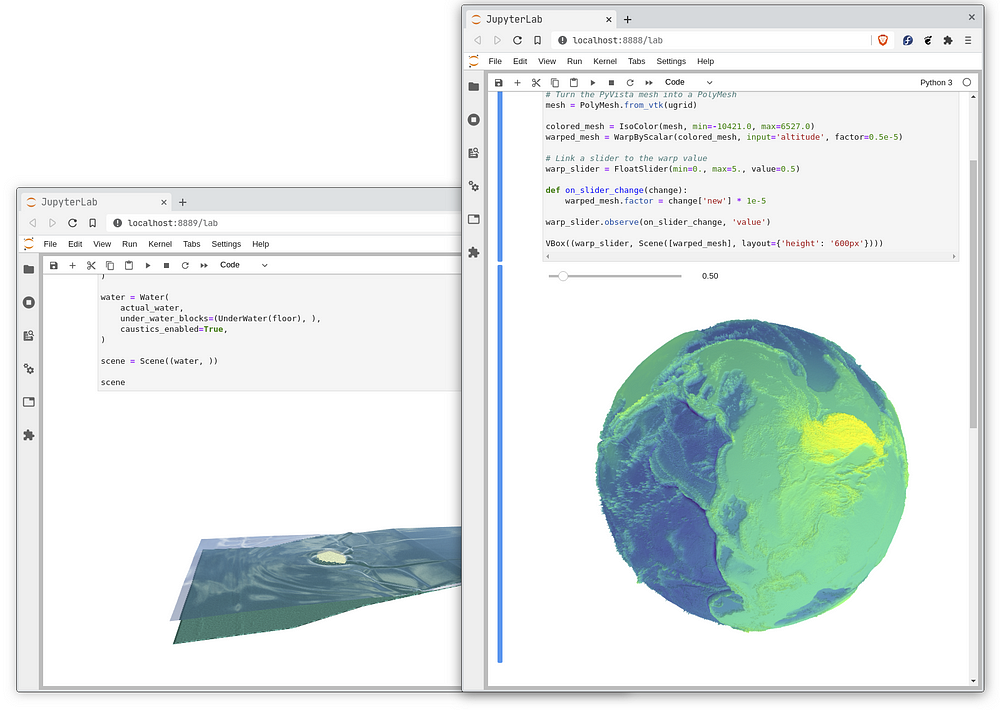The height and width of the screenshot is (710, 1000).
Task: Click the kernel status circle next to Python 3
Action: (x=967, y=83)
